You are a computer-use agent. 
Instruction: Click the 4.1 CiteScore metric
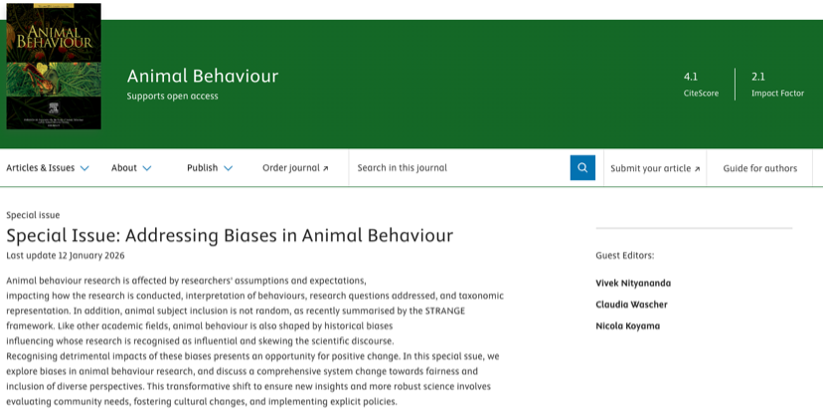[x=701, y=84]
